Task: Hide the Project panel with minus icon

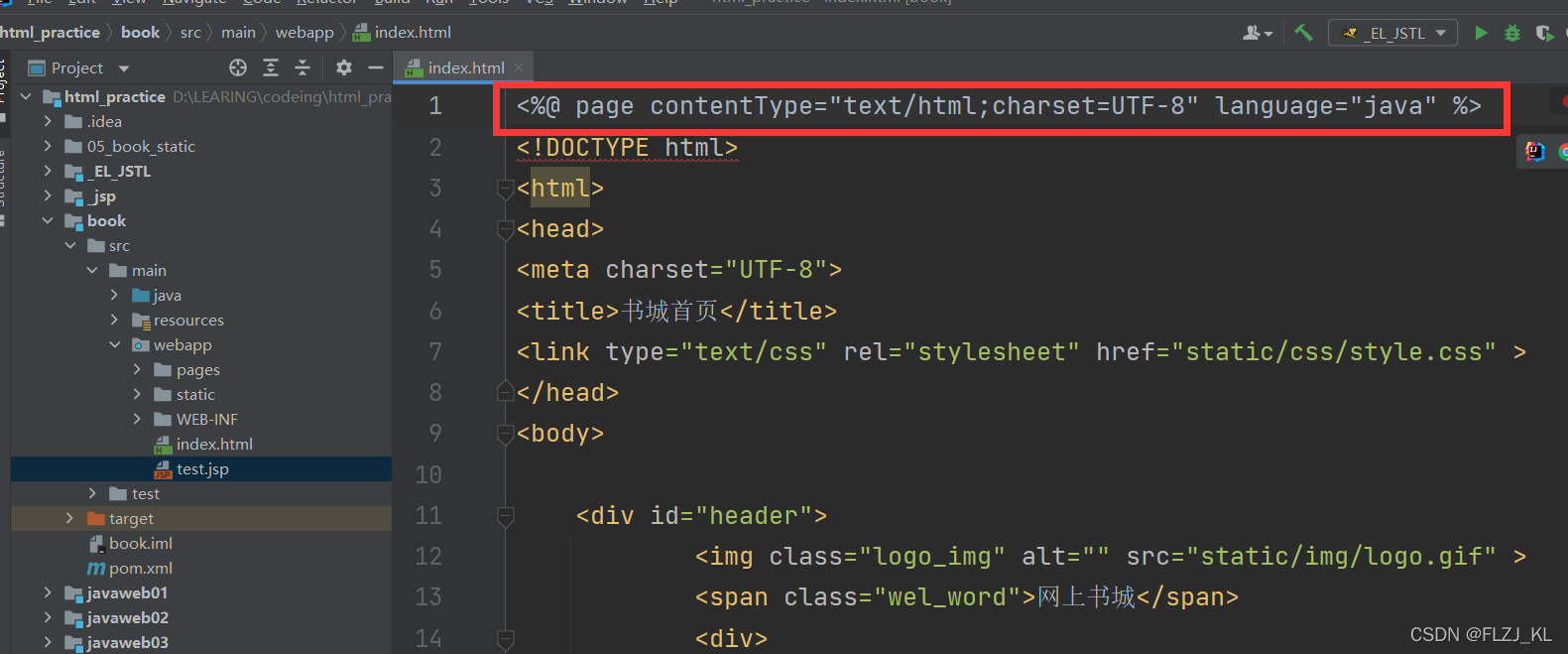Action: tap(375, 67)
